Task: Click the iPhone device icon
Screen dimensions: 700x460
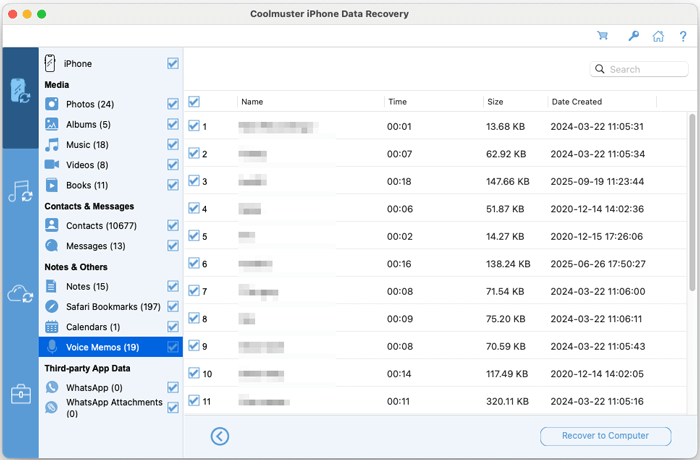Action: pos(50,63)
